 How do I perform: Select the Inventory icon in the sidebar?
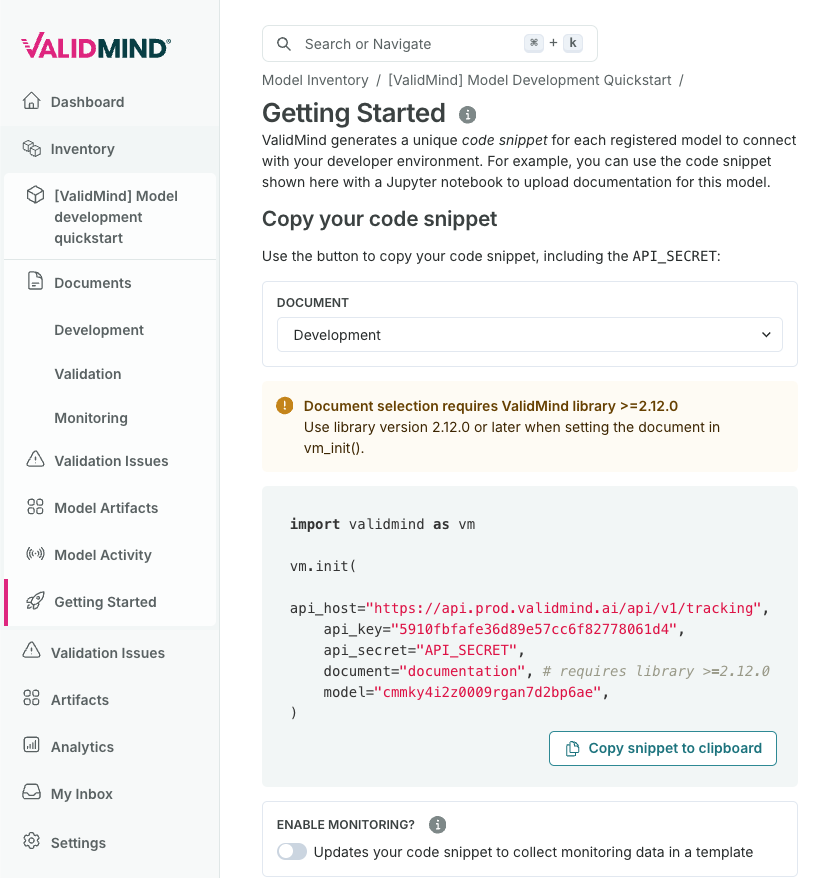tap(32, 148)
